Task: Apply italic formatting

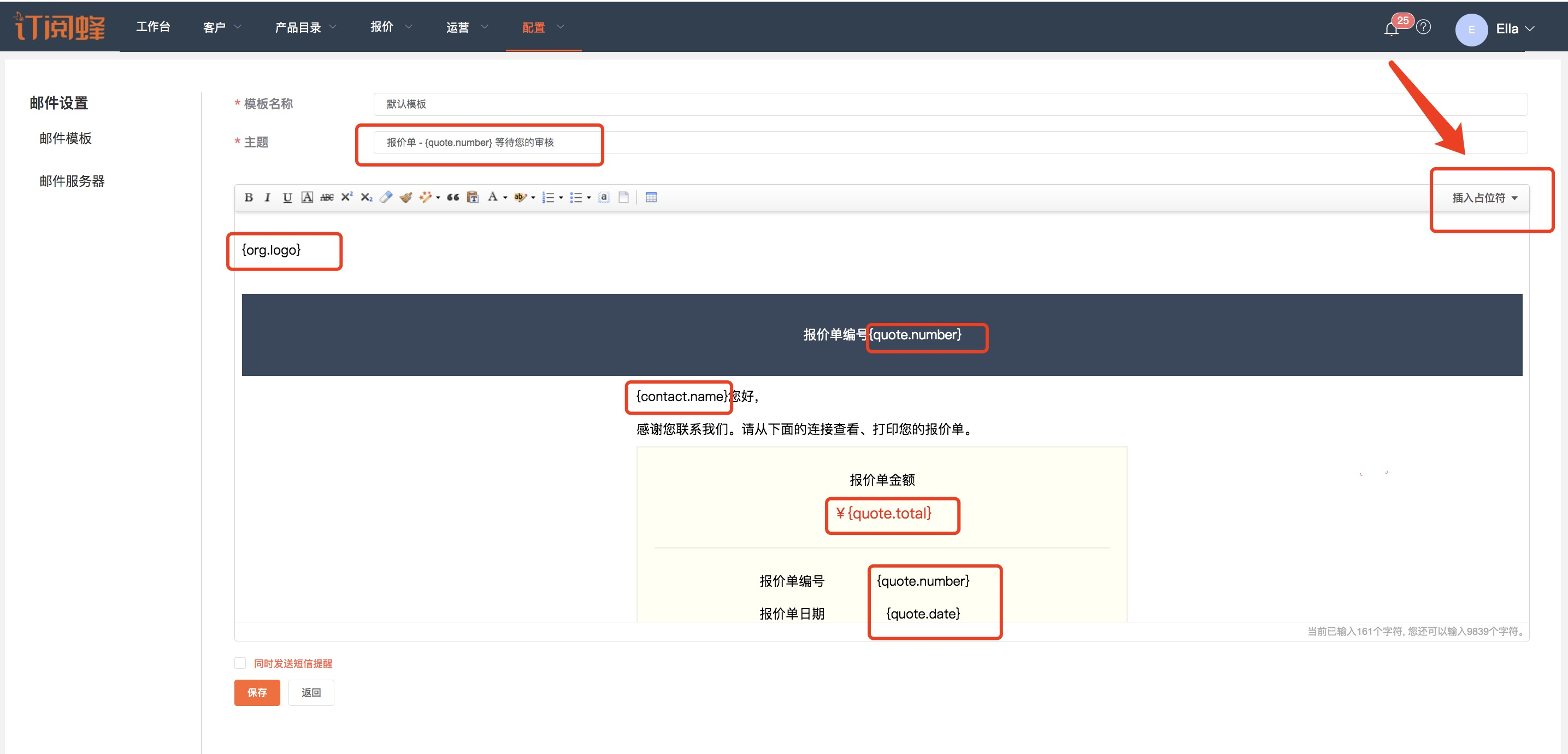Action: (x=267, y=197)
